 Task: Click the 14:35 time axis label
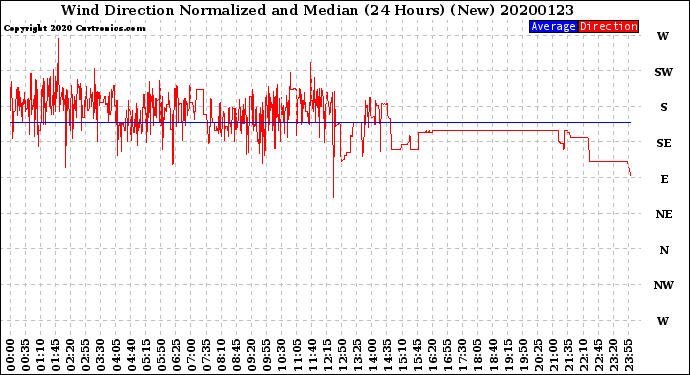point(387,355)
